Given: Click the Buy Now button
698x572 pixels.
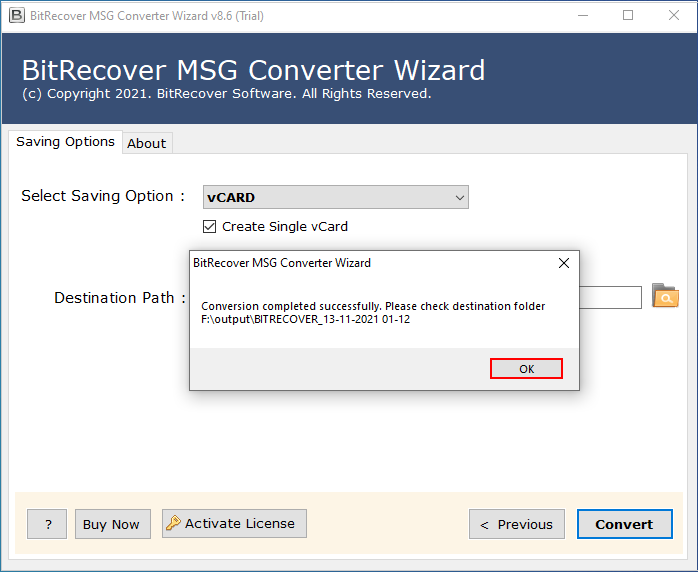Looking at the screenshot, I should pyautogui.click(x=113, y=524).
